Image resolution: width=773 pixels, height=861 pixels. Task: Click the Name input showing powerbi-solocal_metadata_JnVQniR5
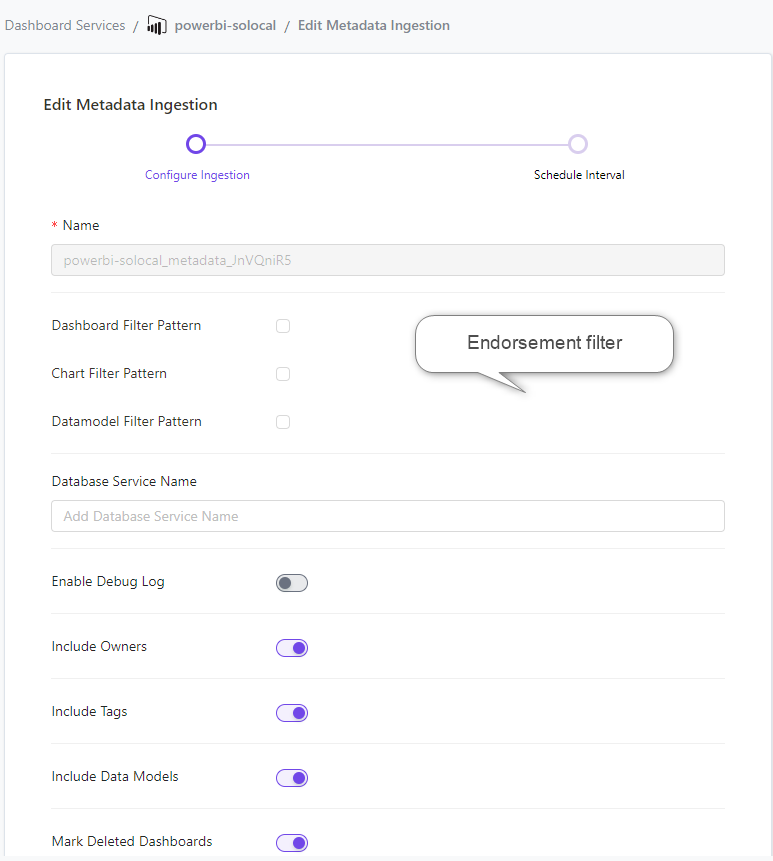[387, 259]
